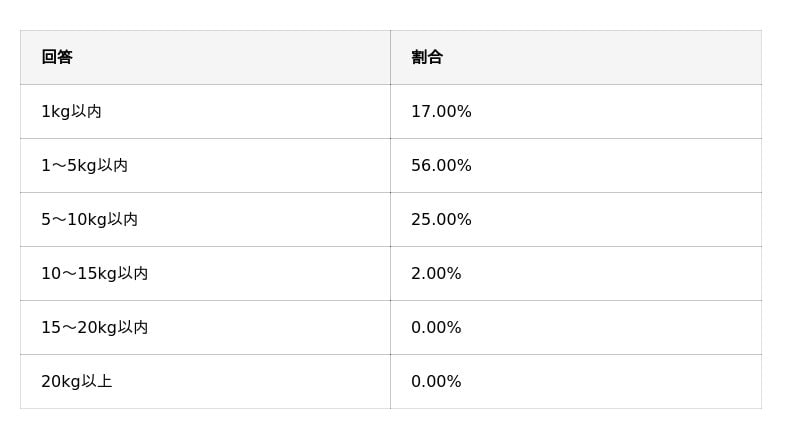The image size is (800, 439).
Task: Select the 15〜20kg以内 answer cell
Action: pos(94,327)
